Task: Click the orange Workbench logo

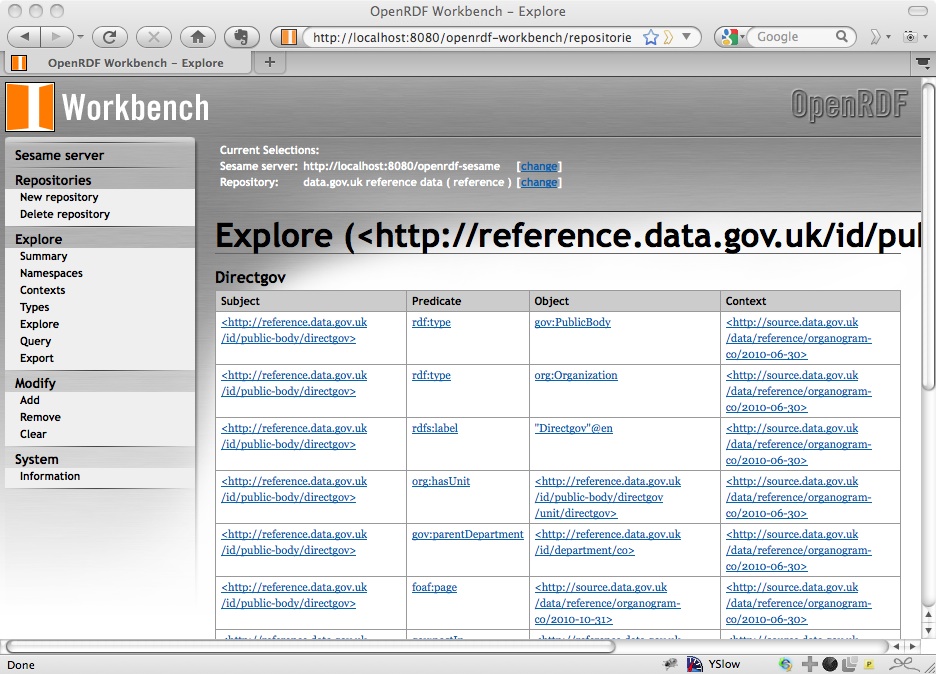Action: pos(30,107)
